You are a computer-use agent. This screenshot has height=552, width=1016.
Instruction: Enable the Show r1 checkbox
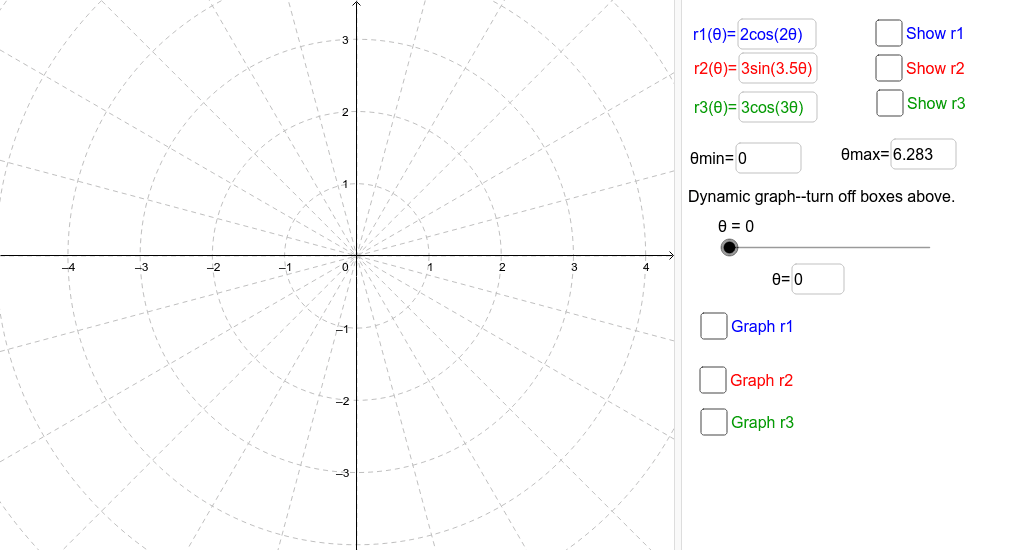click(x=888, y=33)
